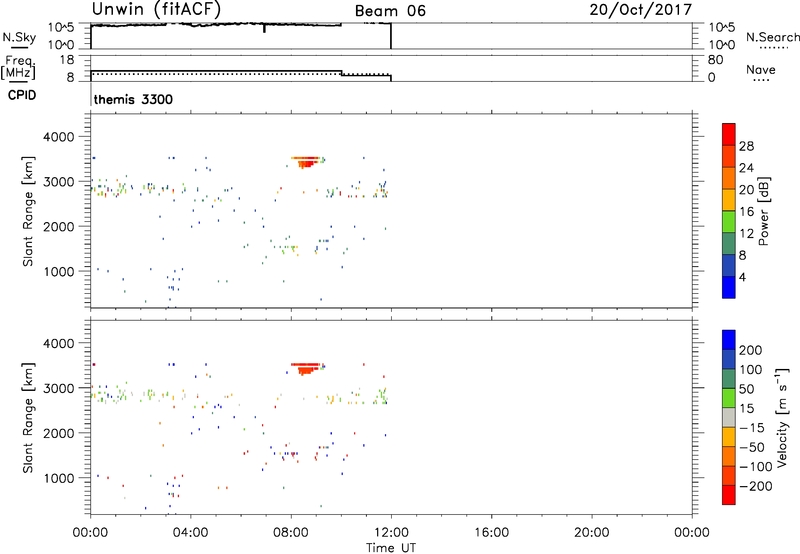The height and width of the screenshot is (554, 800).
Task: Click the 'Velocity [m s-1]' colorbar title
Action: [x=781, y=417]
